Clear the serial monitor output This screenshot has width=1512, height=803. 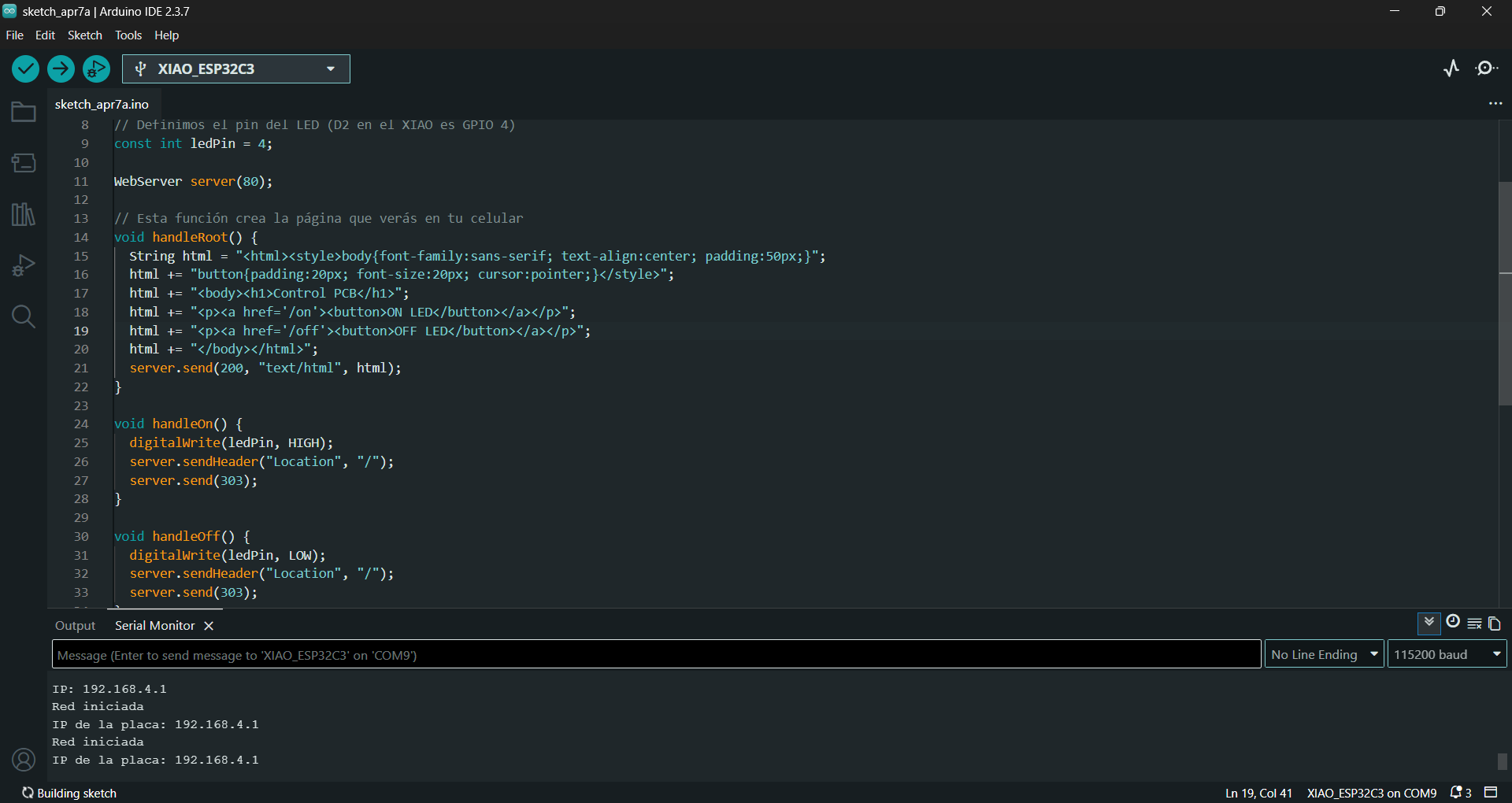1474,624
